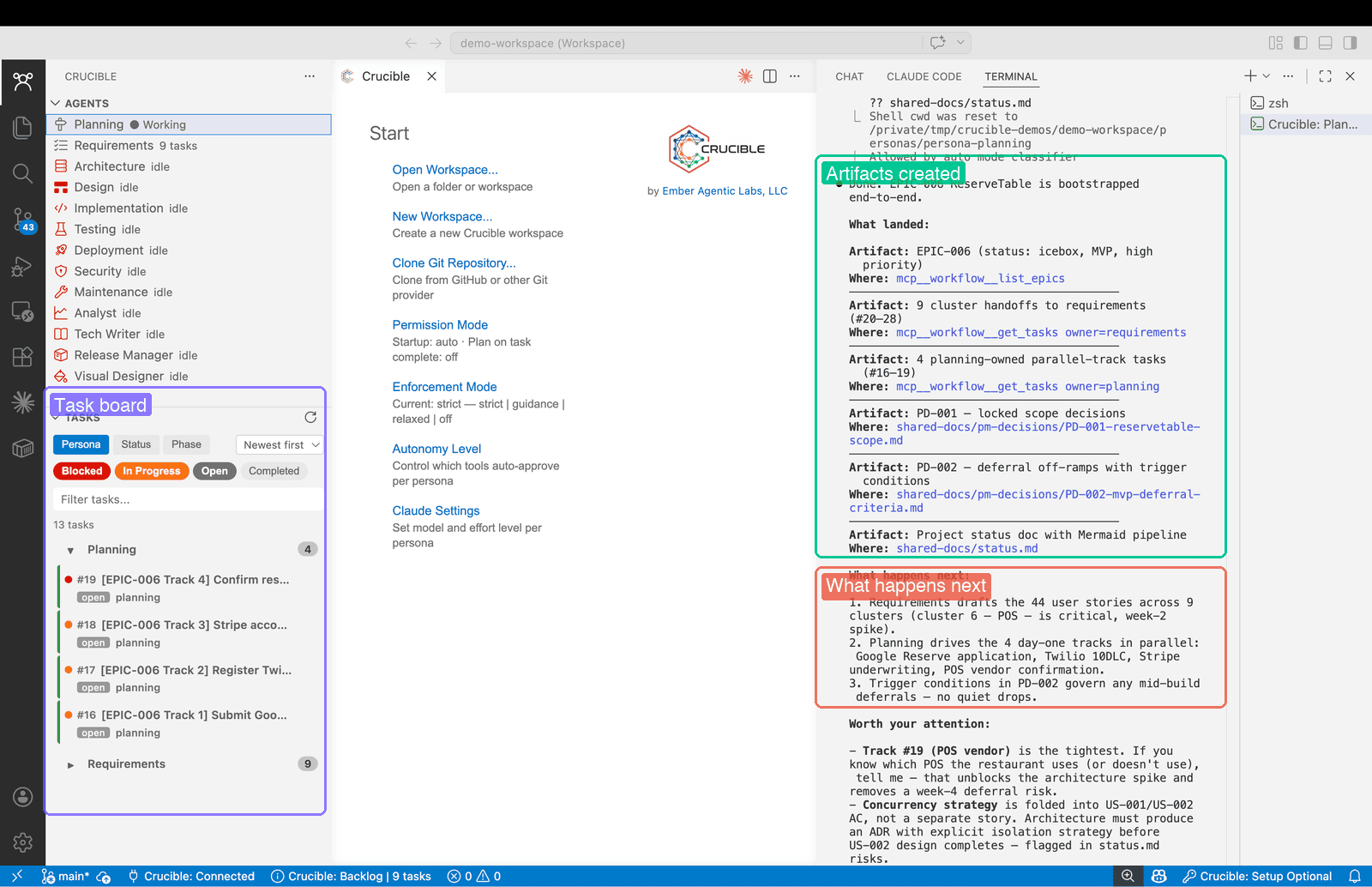Toggle the Completed status filter
Screen dimensions: 1372x887
[274, 471]
